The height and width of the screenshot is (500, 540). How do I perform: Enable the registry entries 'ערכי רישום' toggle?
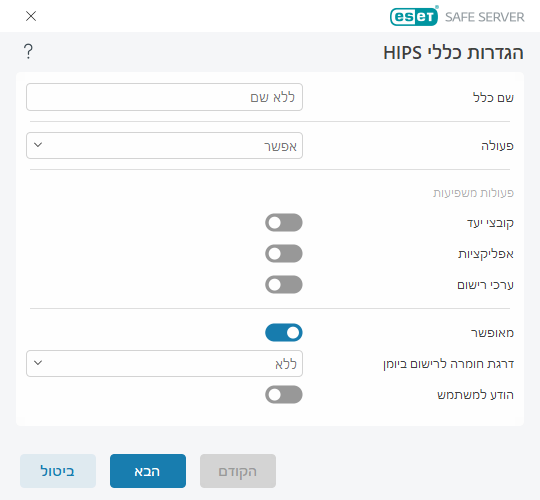click(284, 284)
